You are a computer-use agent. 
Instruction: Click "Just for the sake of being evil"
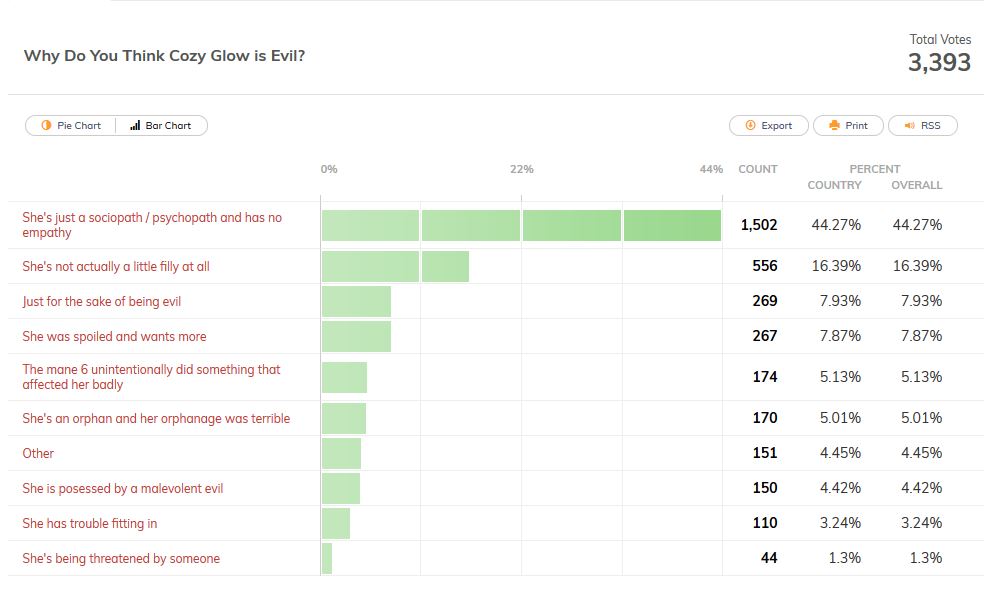[x=102, y=301]
